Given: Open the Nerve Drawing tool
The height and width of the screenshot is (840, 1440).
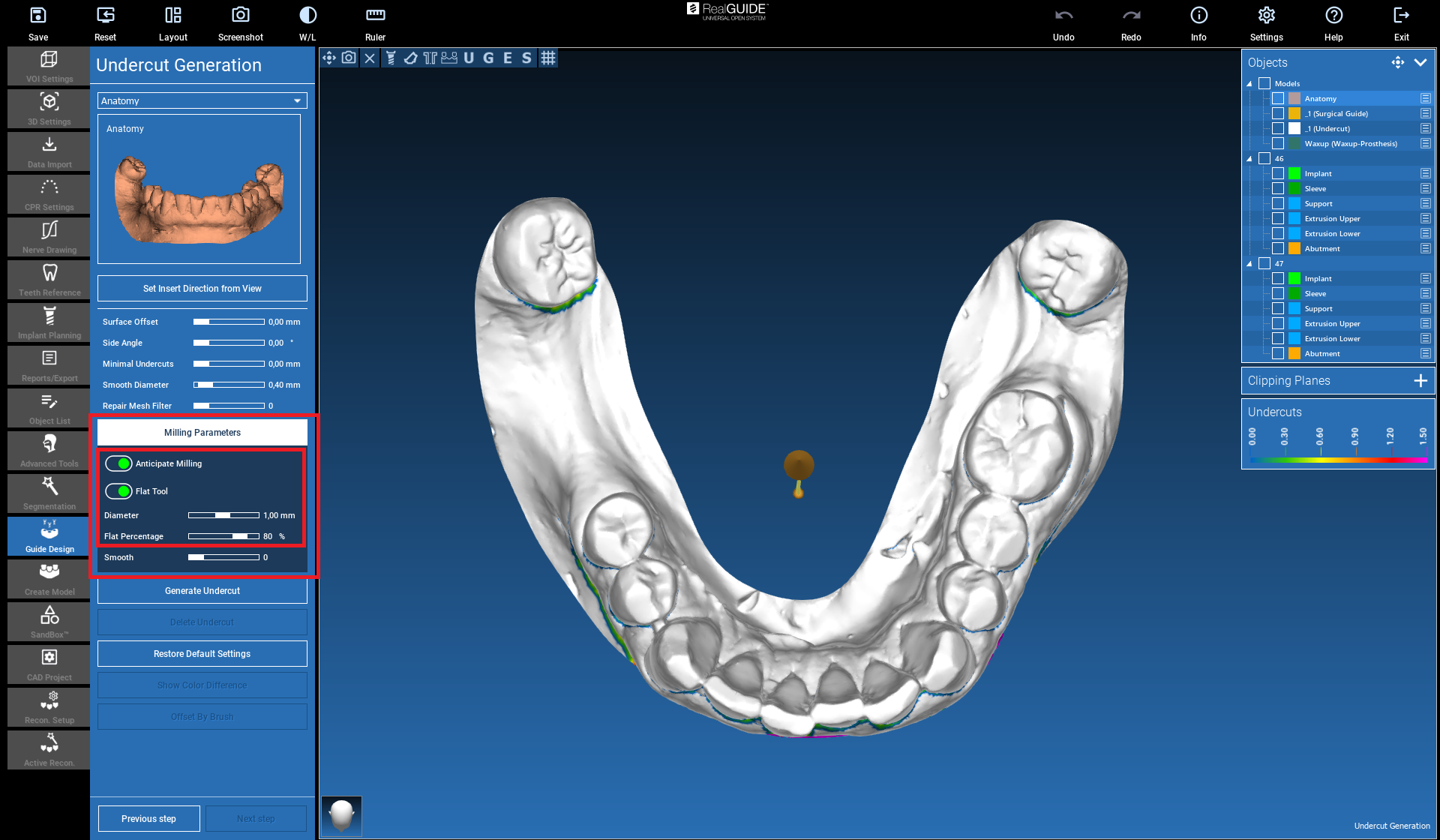Looking at the screenshot, I should tap(49, 236).
